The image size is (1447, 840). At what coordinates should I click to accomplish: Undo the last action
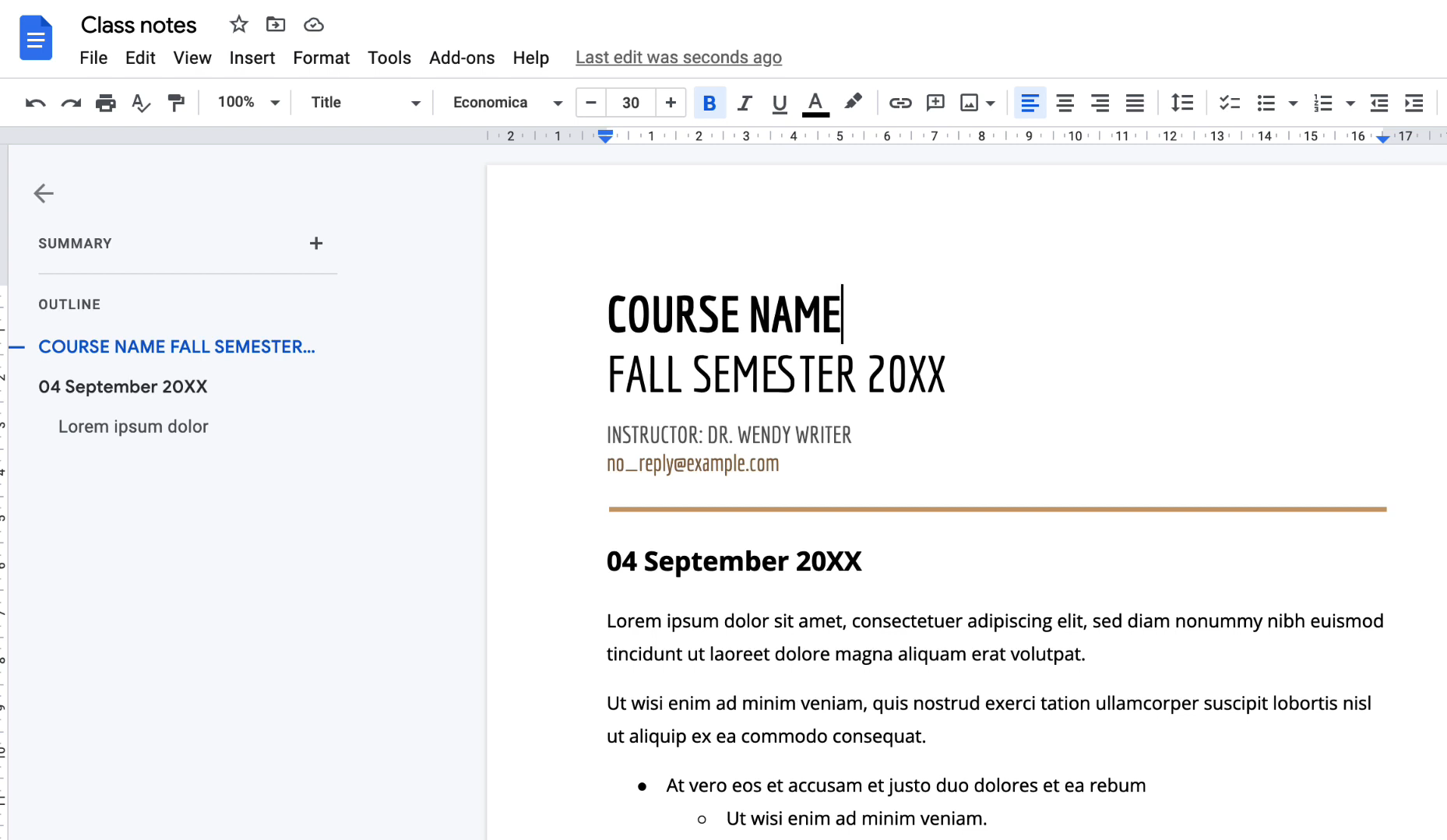[x=35, y=103]
